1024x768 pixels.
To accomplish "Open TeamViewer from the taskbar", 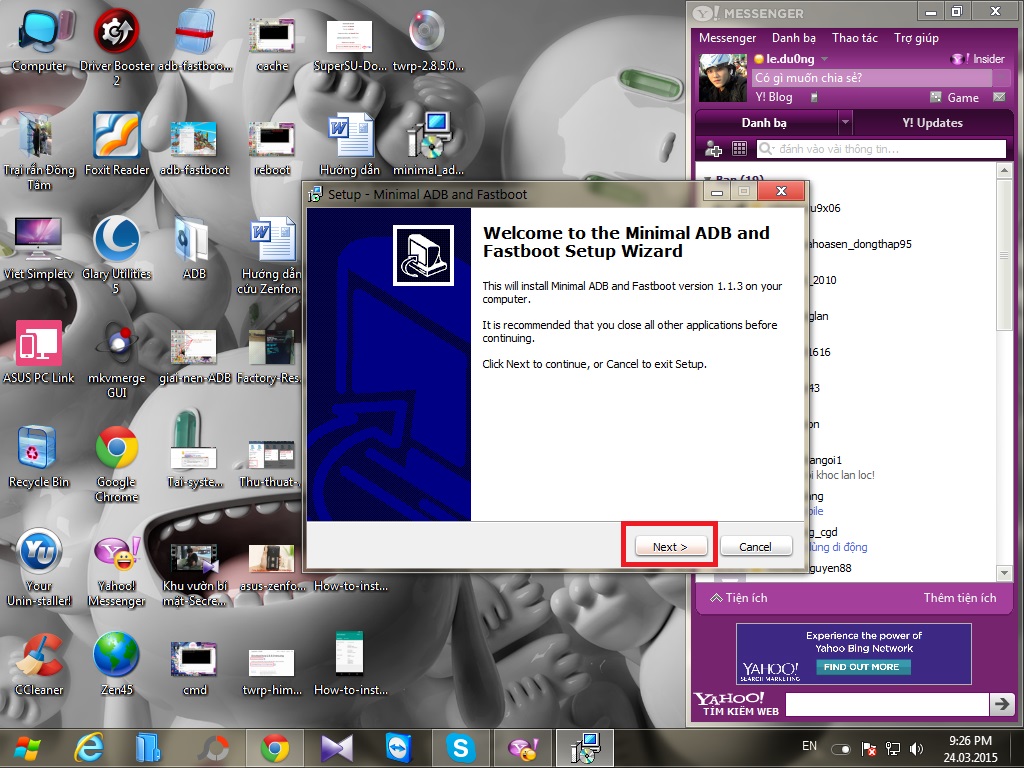I will [398, 748].
